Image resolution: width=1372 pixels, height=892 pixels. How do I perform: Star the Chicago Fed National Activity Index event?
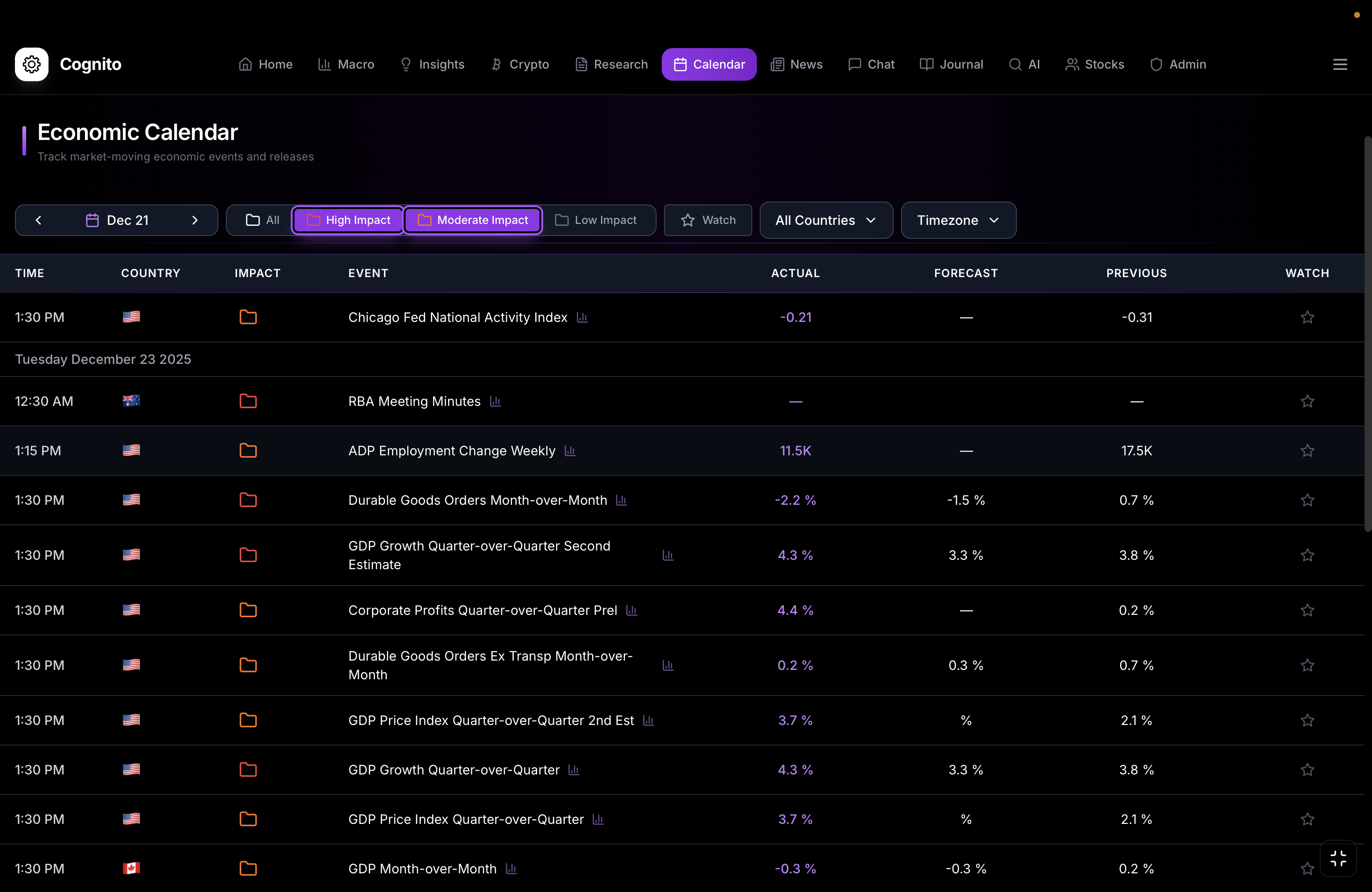coord(1307,318)
